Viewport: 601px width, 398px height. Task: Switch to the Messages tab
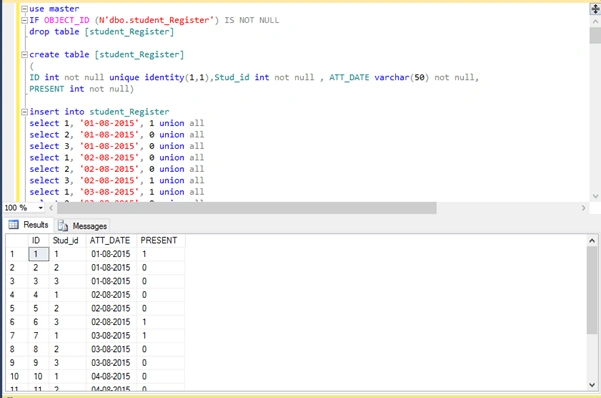[82, 226]
